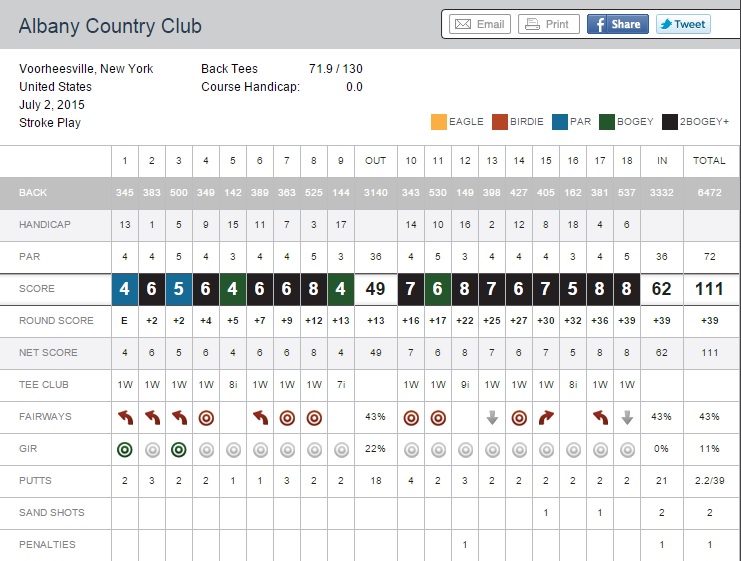Click the Email envelope button

pos(479,24)
